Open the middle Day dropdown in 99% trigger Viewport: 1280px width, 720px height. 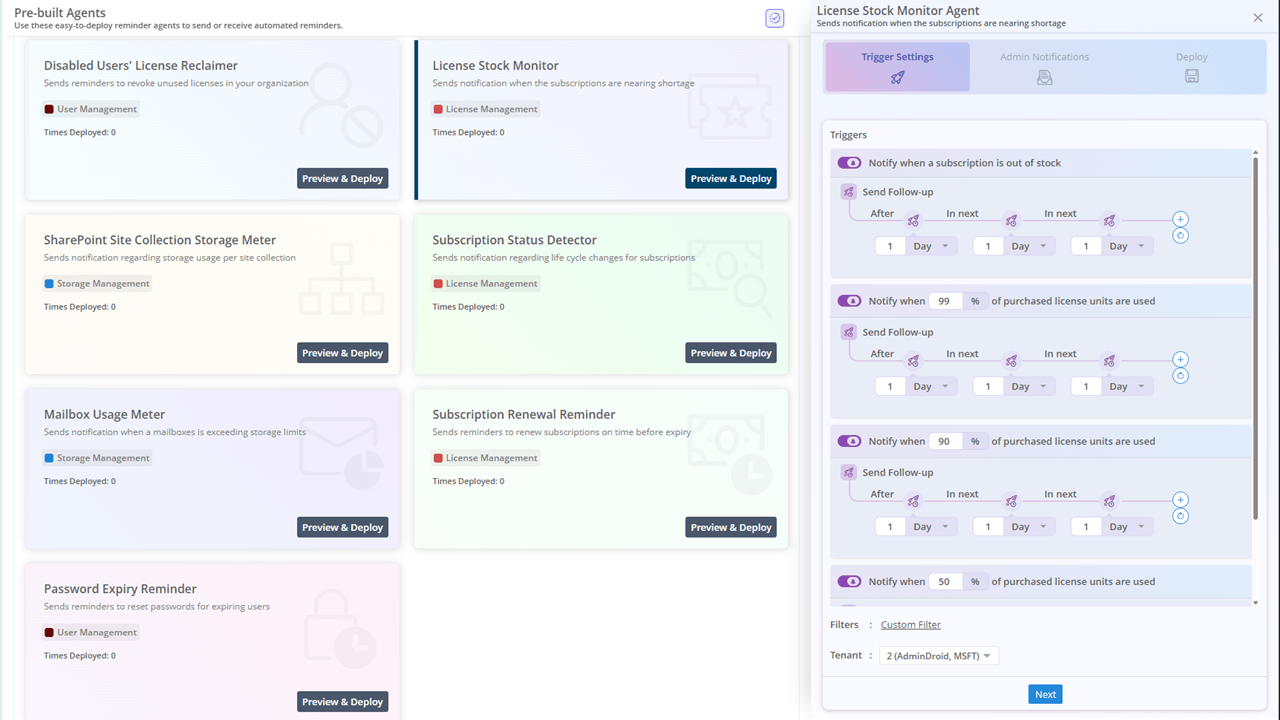1031,386
